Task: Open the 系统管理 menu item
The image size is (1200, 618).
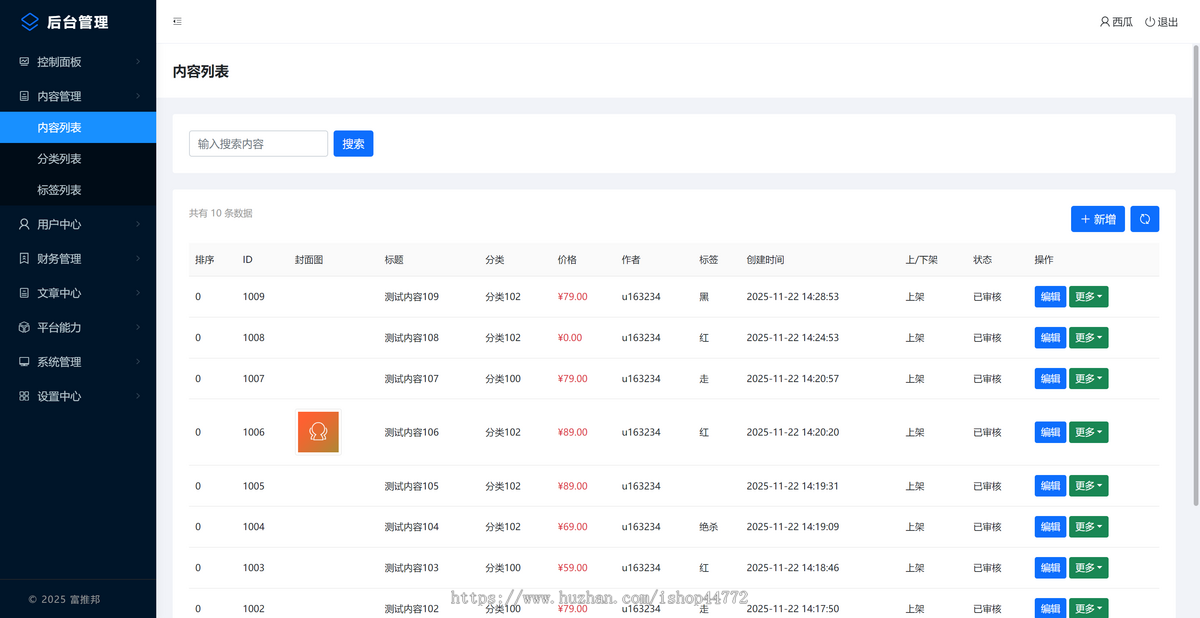Action: pos(78,362)
